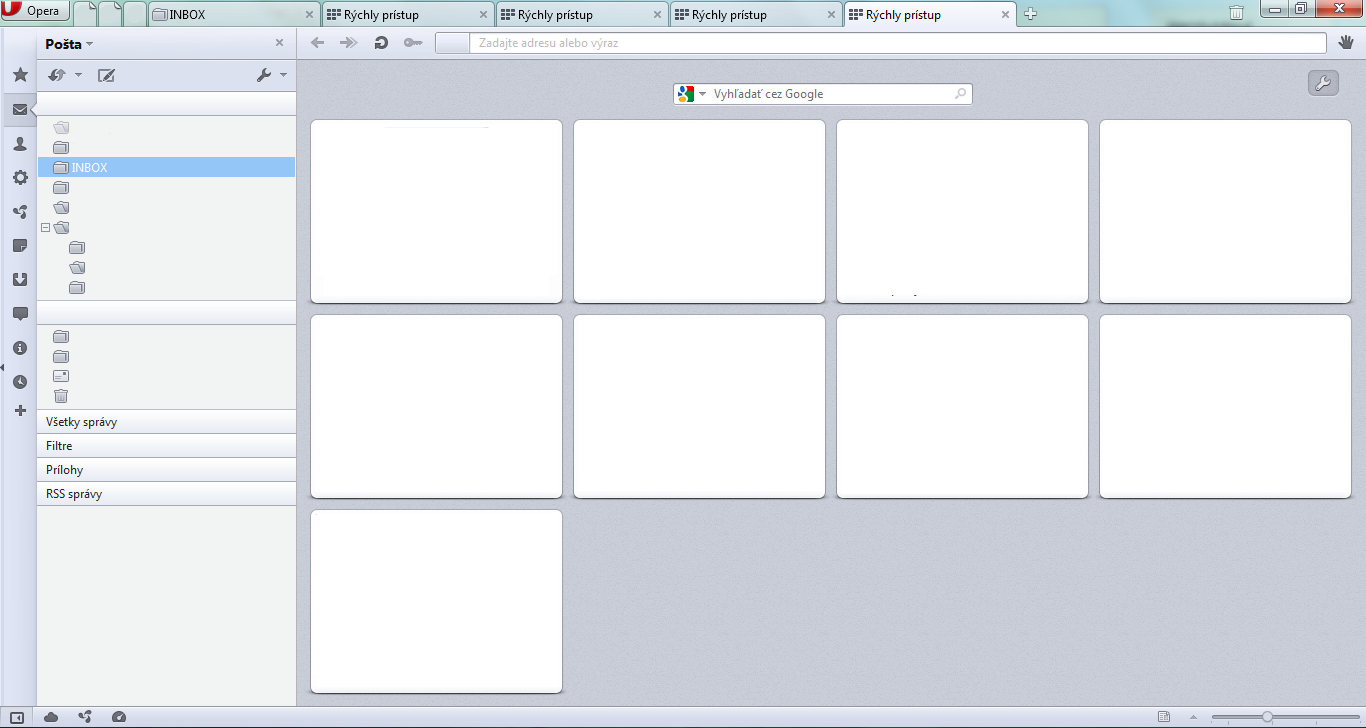Viewport: 1366px width, 728px height.
Task: Close the INBOX tab
Action: (x=308, y=15)
